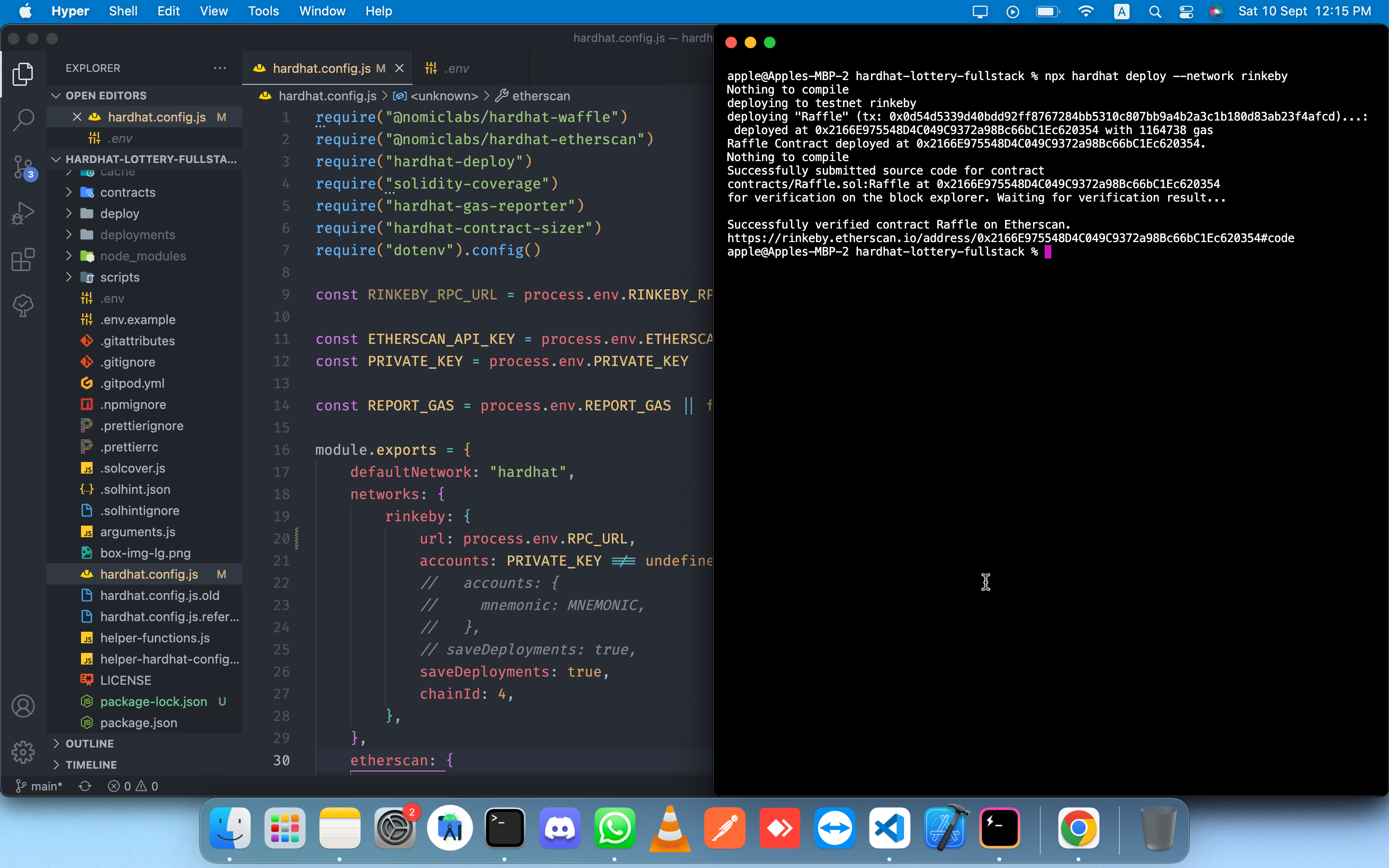This screenshot has width=1389, height=868.
Task: Open Spotlight search in menu bar
Action: [x=1156, y=11]
